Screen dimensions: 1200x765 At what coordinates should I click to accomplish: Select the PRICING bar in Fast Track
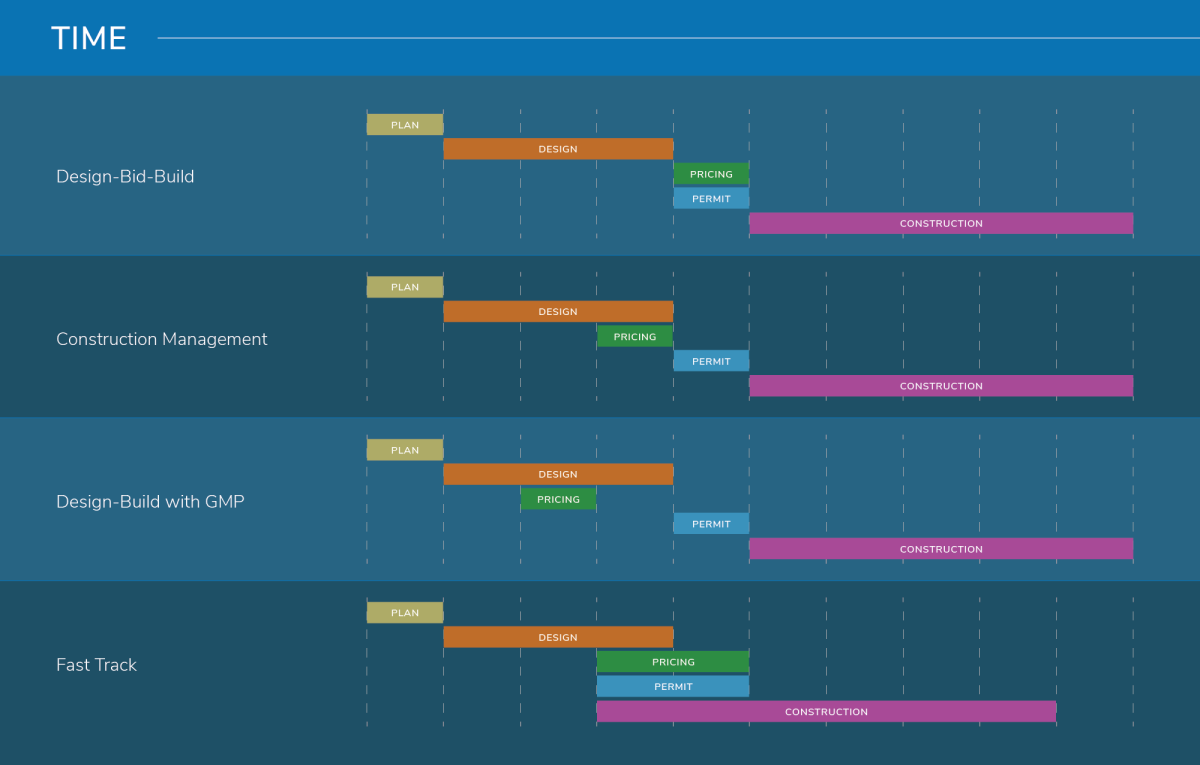click(673, 662)
